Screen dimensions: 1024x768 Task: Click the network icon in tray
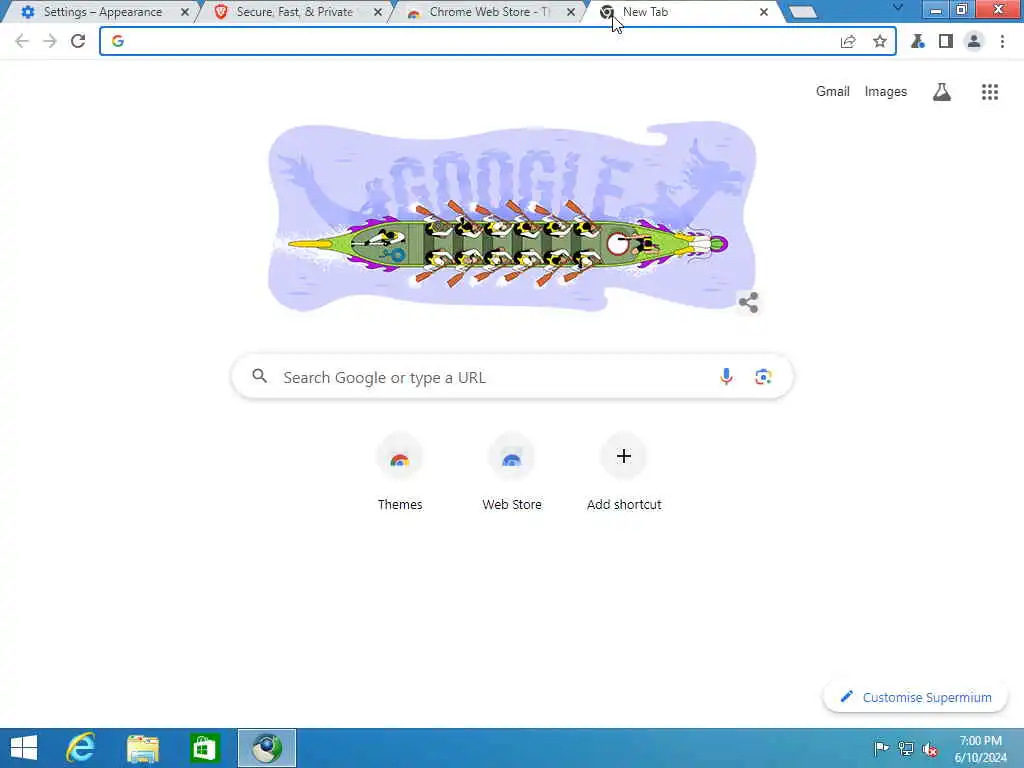[x=905, y=748]
